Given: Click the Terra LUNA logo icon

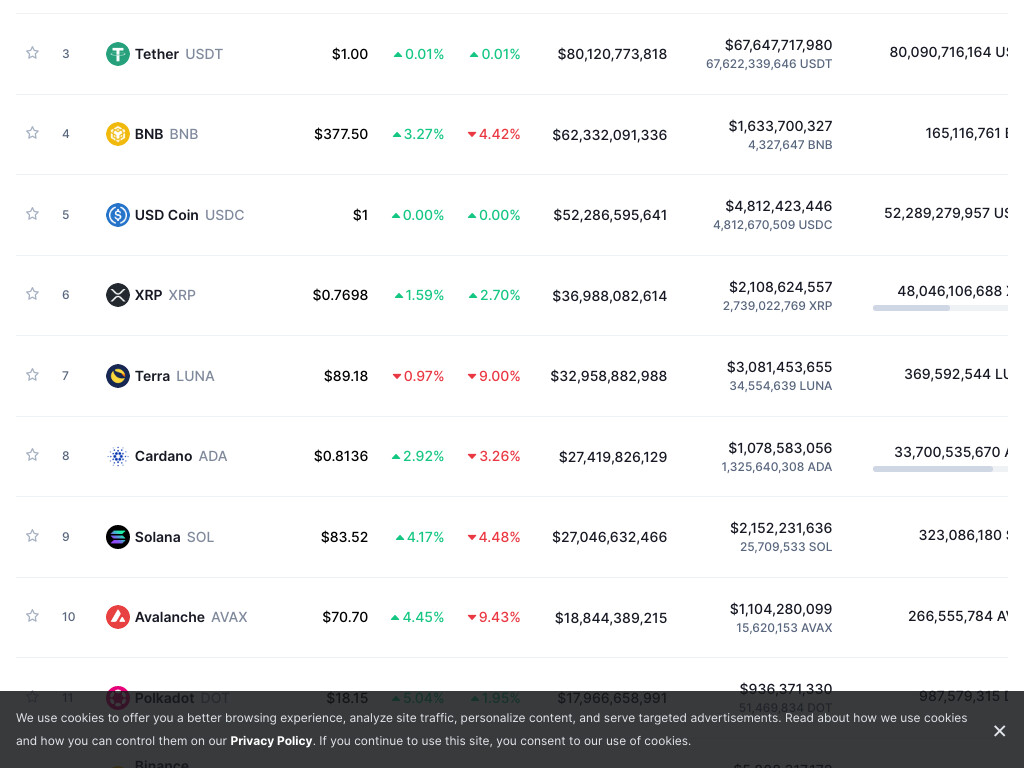Looking at the screenshot, I should tap(118, 376).
